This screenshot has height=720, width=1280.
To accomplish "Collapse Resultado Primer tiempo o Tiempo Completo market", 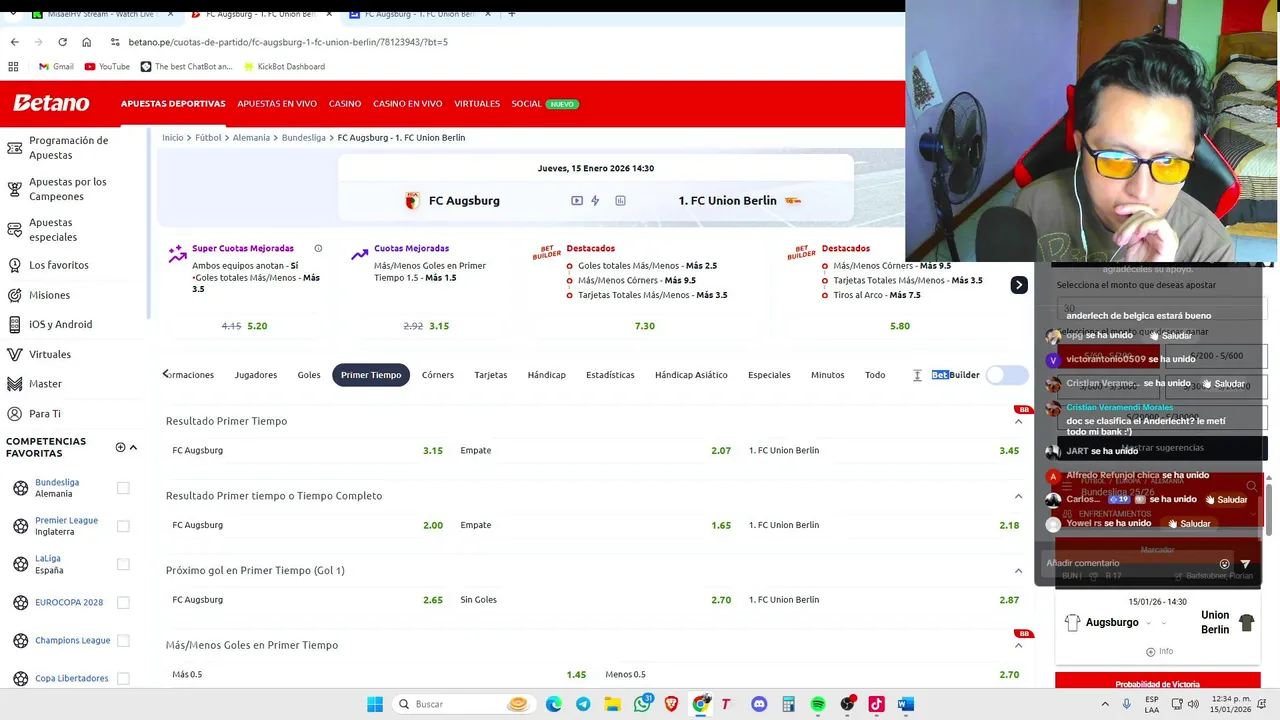I will pos(1018,496).
